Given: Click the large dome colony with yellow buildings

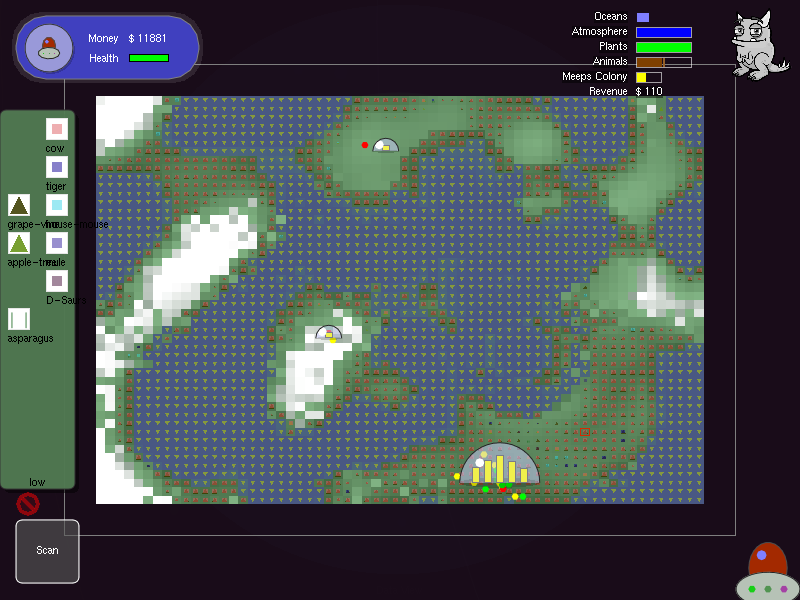Looking at the screenshot, I should [499, 466].
